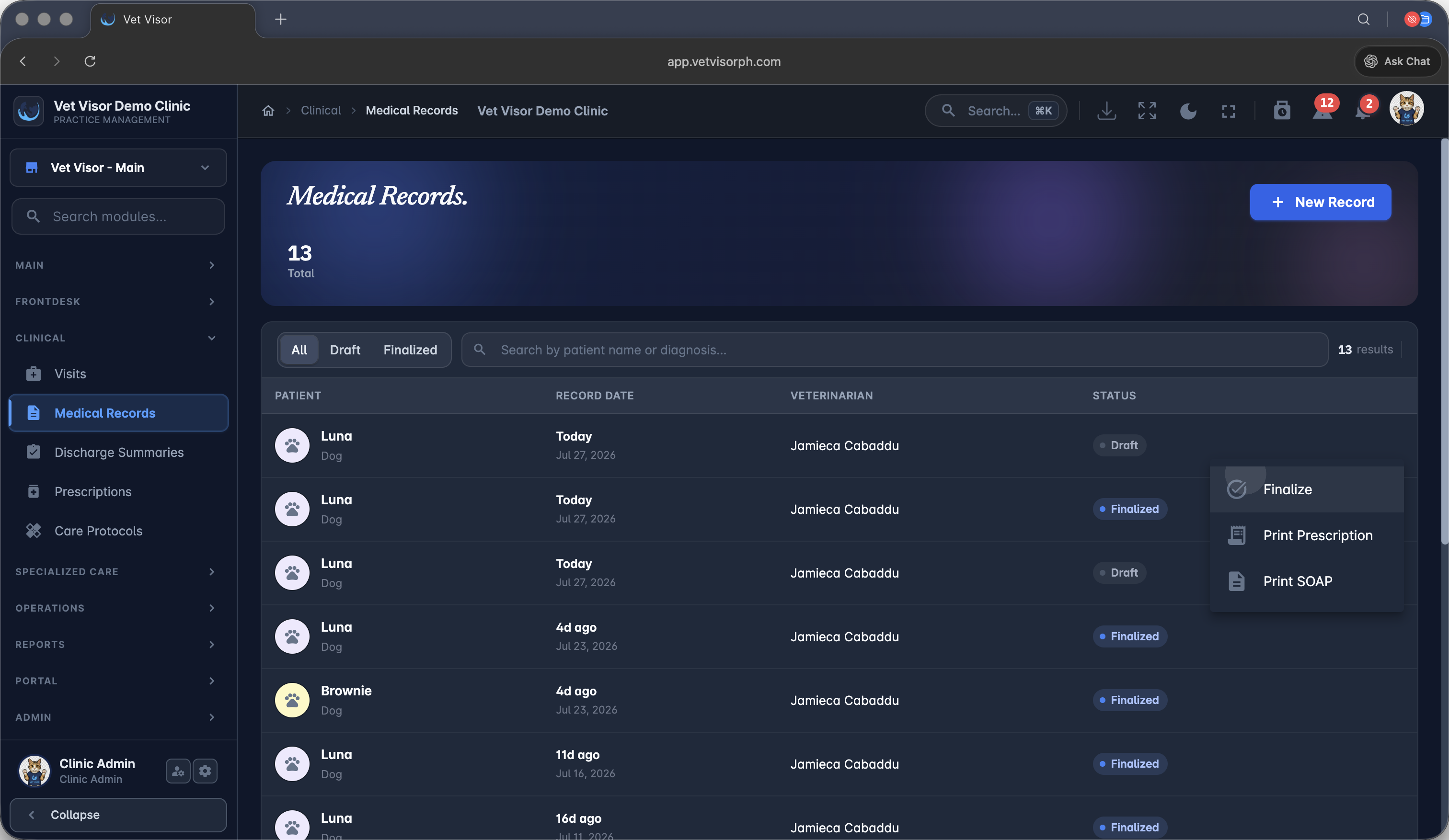The width and height of the screenshot is (1449, 840).
Task: Click the user settings icon beside Clinic Admin
Action: [x=178, y=771]
